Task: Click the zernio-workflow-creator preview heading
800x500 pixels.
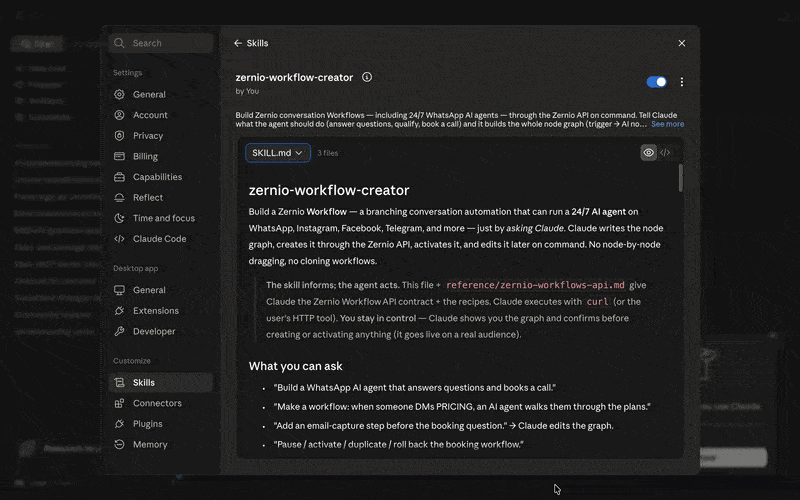Action: point(329,190)
